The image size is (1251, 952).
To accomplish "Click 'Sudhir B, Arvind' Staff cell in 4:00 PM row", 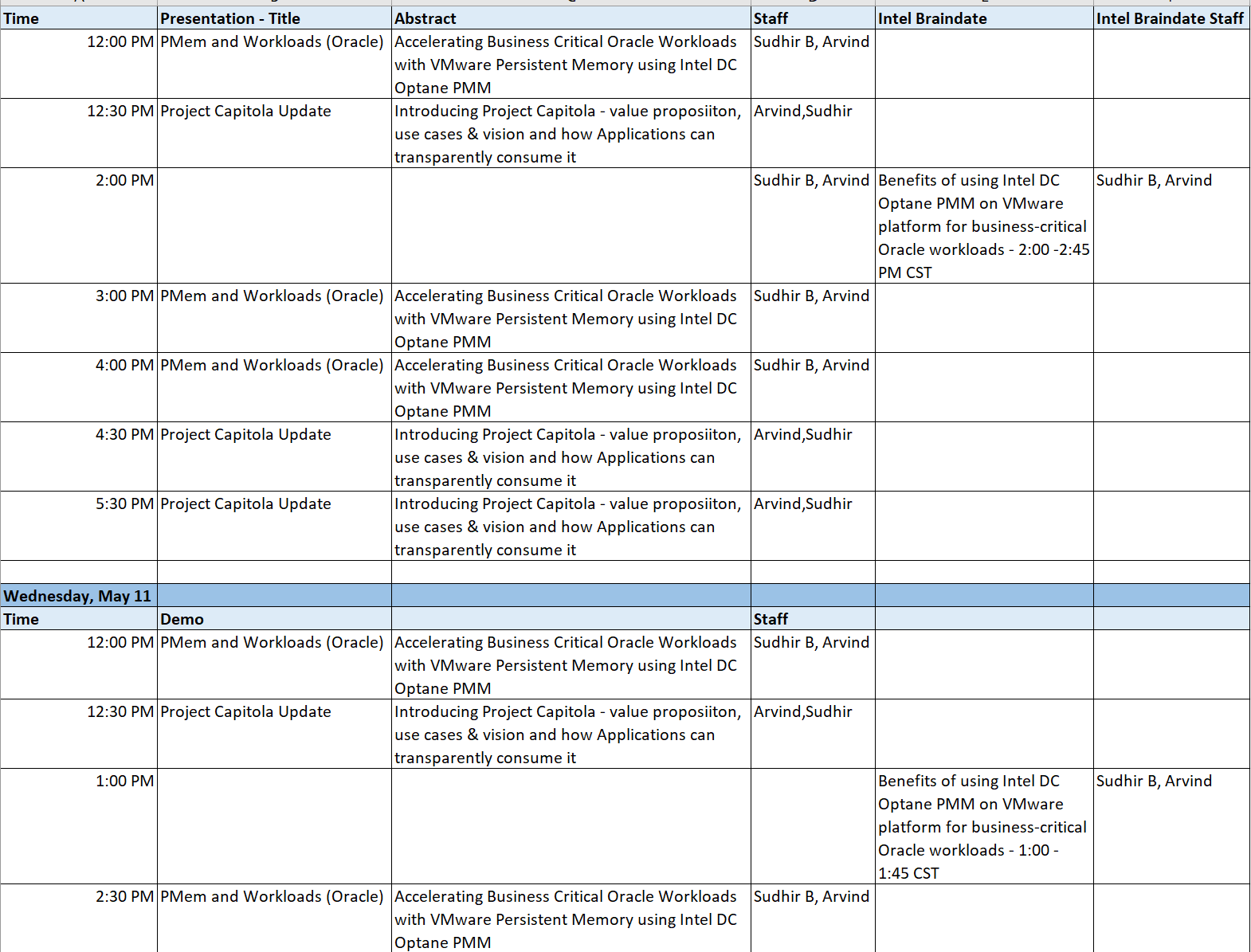I will pyautogui.click(x=813, y=387).
